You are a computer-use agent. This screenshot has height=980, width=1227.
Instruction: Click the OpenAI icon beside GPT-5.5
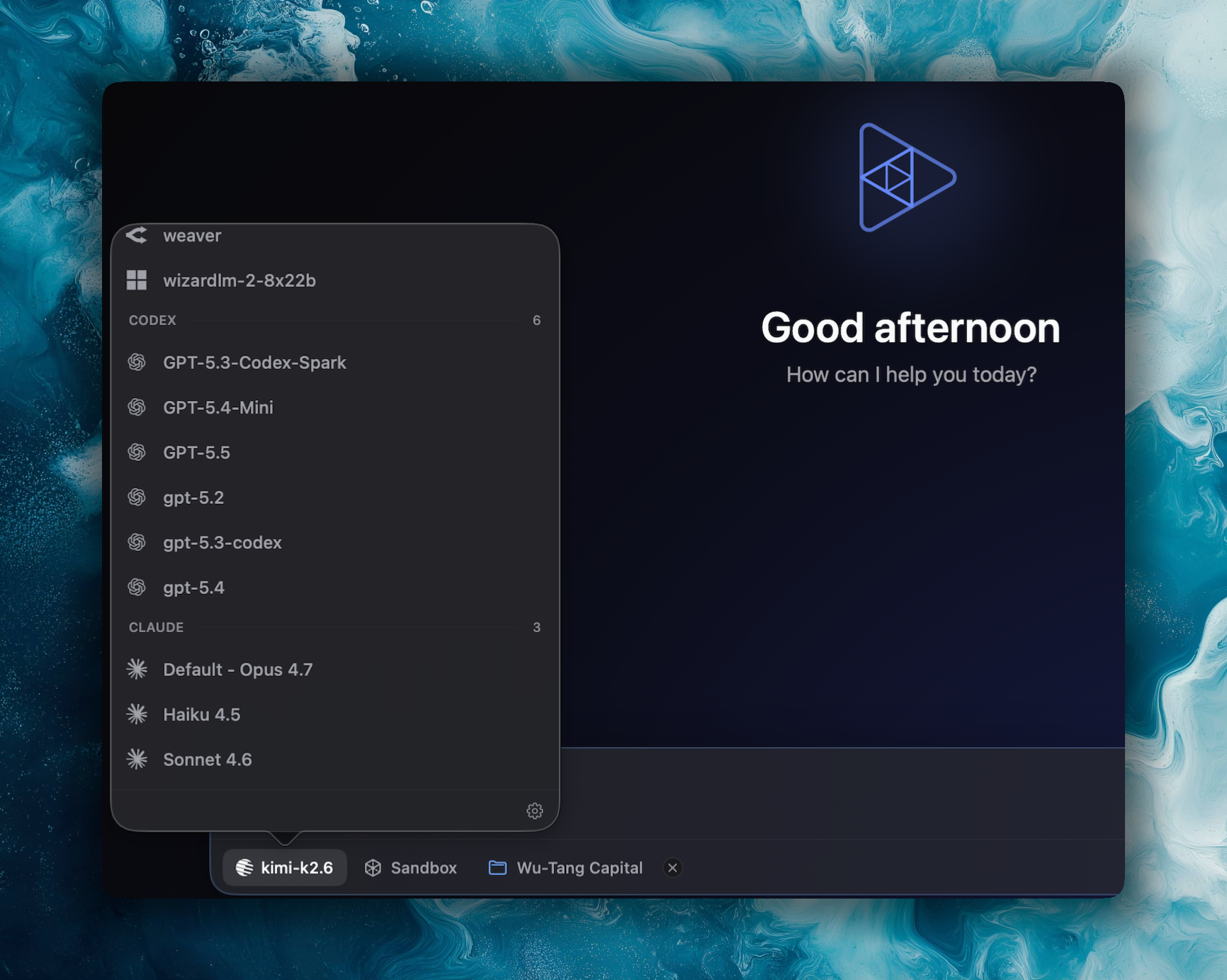137,452
